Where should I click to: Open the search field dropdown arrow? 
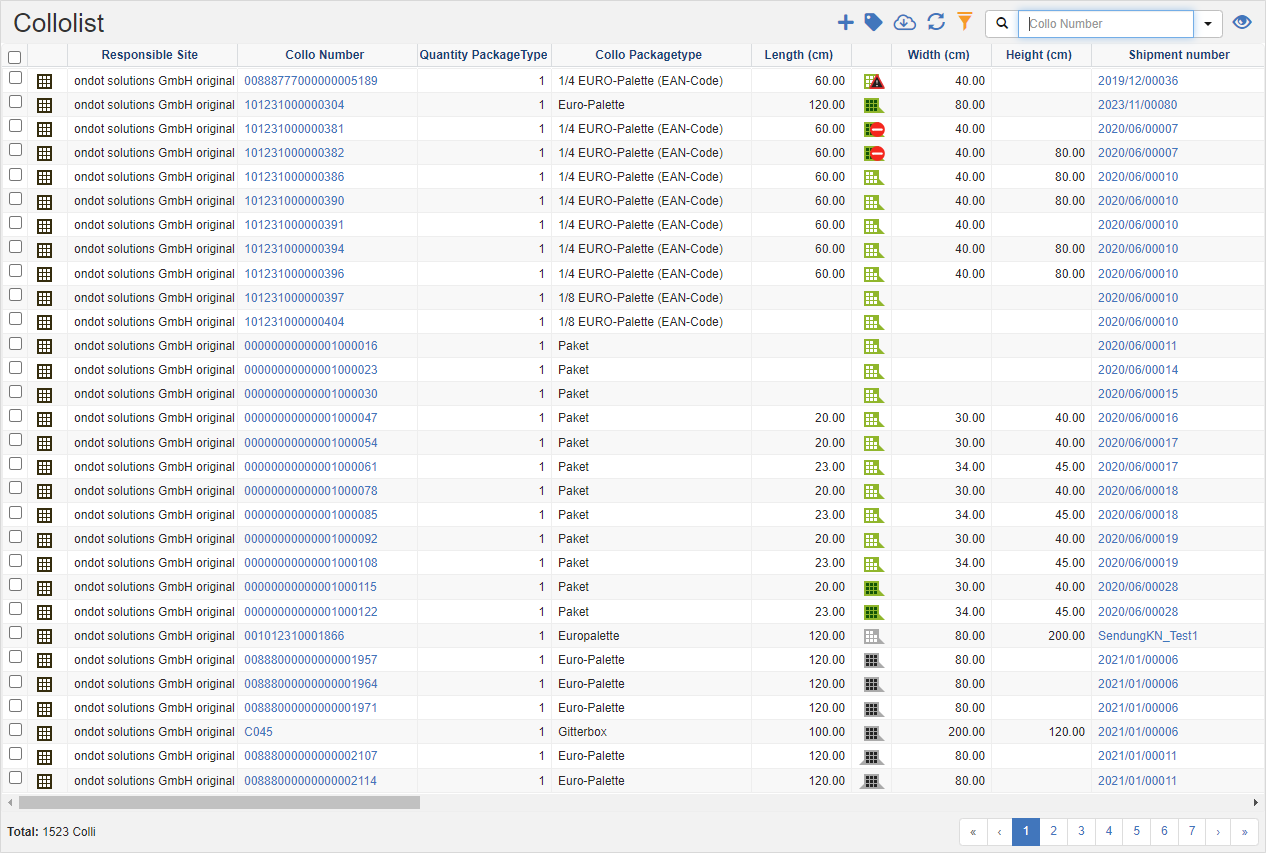pyautogui.click(x=1208, y=24)
